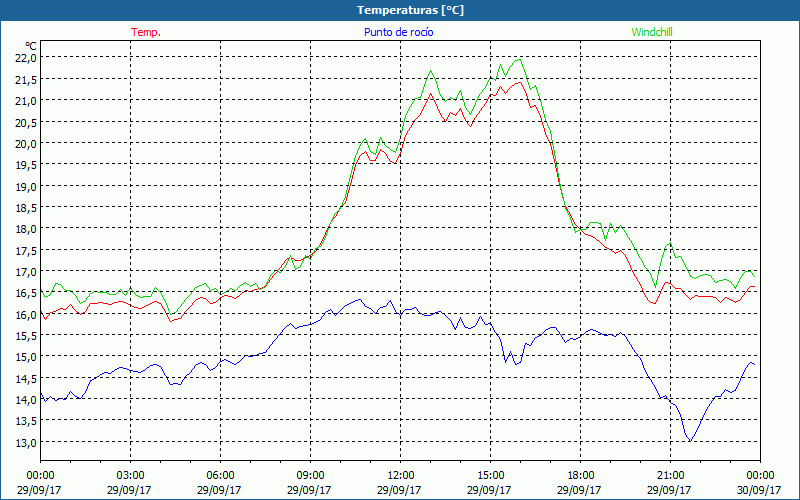Click the 30/09/17 date label
Image resolution: width=800 pixels, height=500 pixels.
click(759, 490)
